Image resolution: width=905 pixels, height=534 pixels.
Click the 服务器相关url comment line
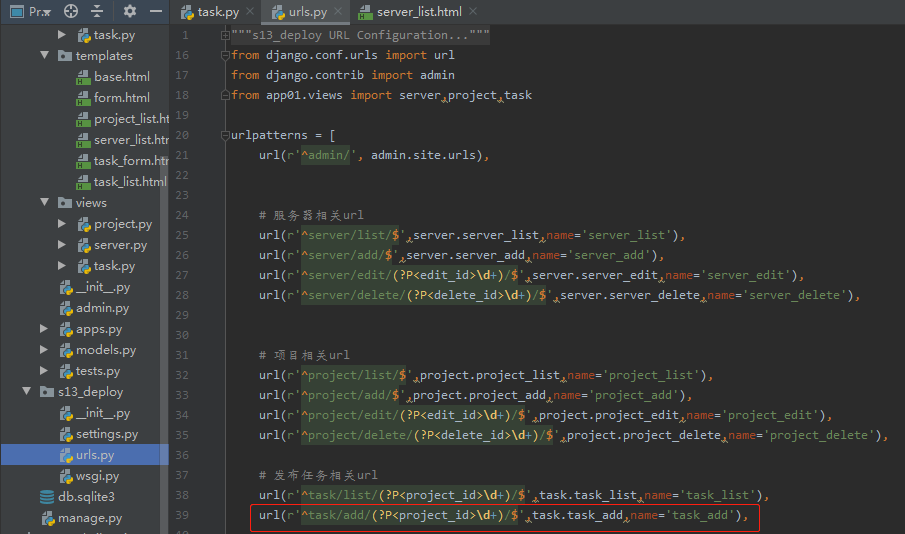pyautogui.click(x=311, y=215)
